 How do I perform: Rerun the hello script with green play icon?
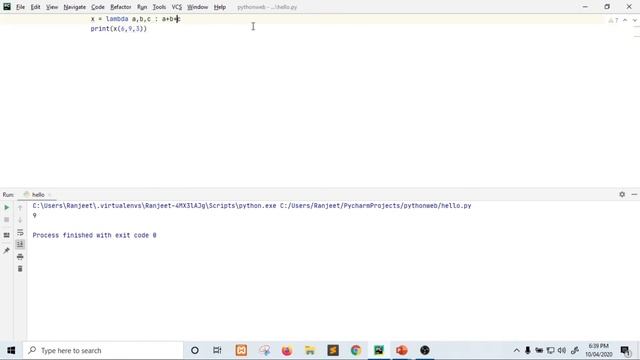tap(7, 208)
